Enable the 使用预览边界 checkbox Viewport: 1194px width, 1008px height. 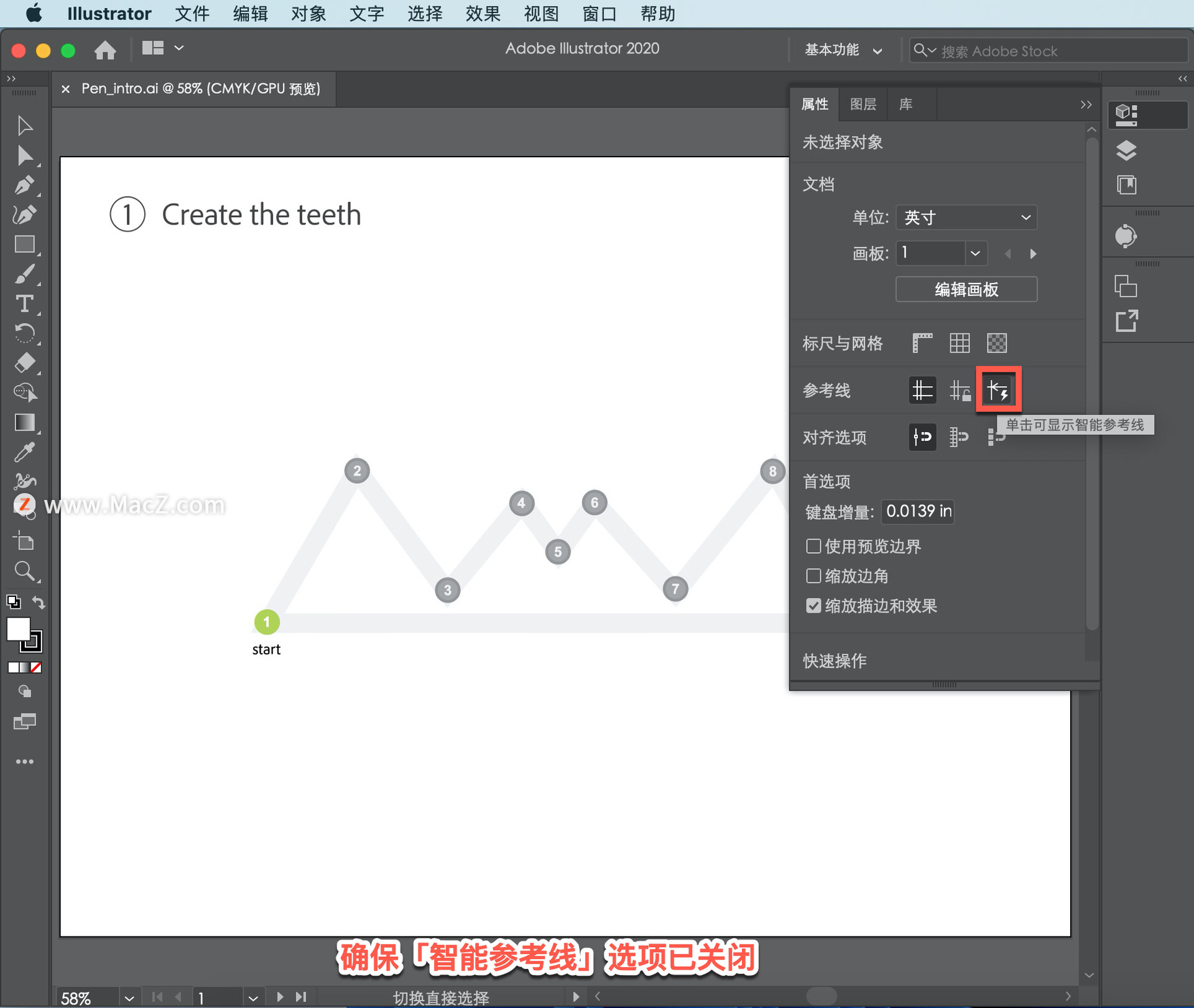click(813, 546)
